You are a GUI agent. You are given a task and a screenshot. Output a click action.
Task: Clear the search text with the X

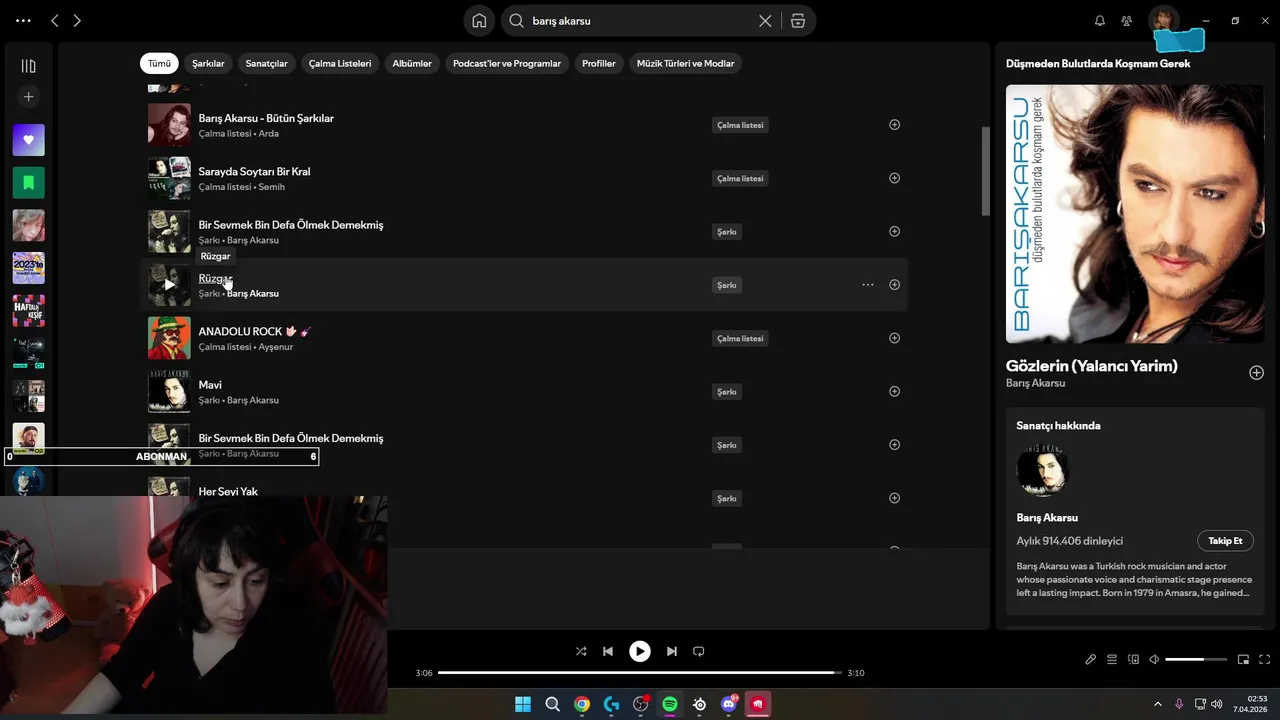(765, 20)
